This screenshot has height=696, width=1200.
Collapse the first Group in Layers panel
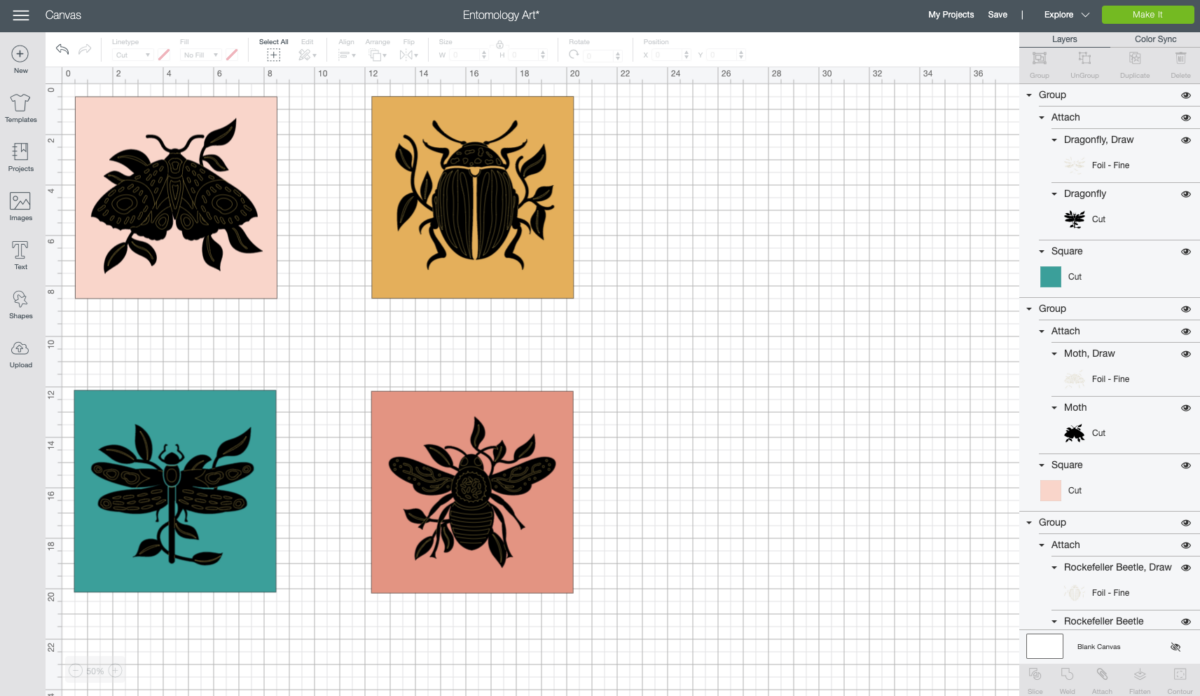pos(1028,94)
